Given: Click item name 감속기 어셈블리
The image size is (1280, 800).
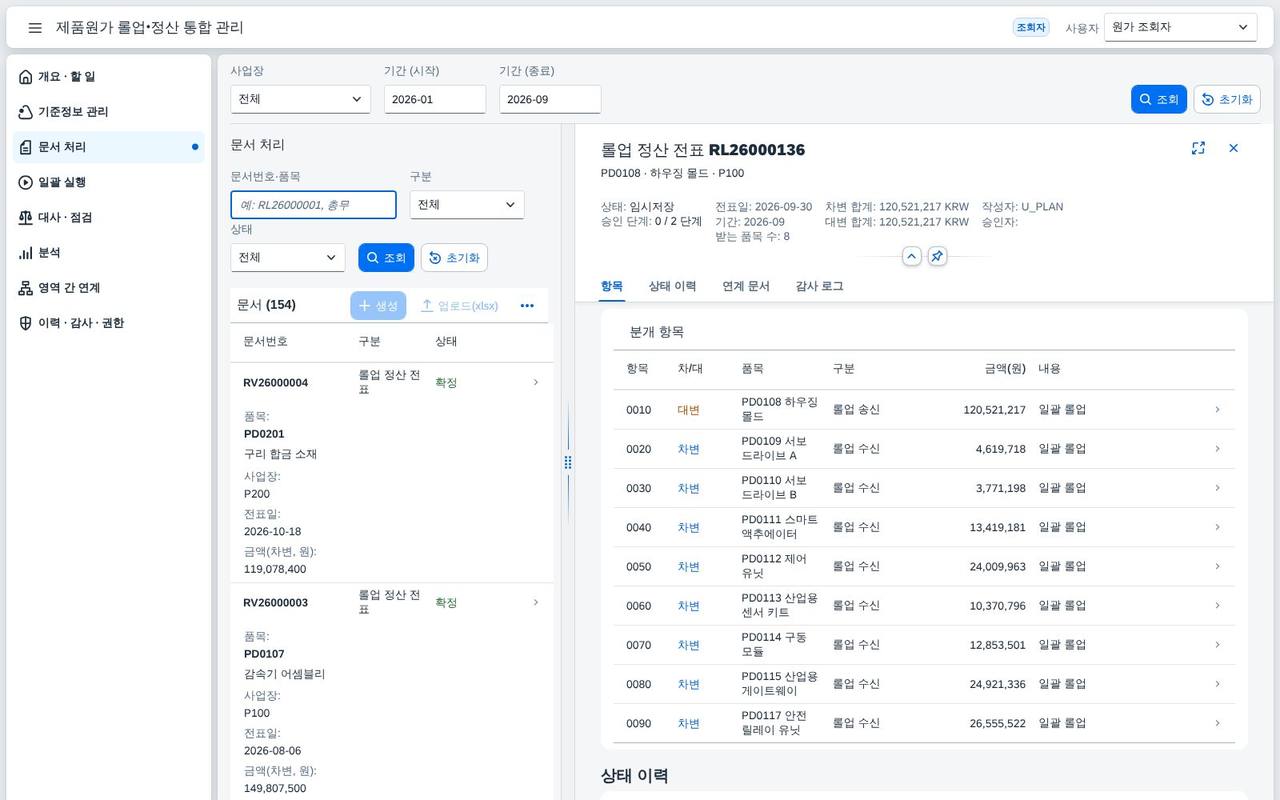Looking at the screenshot, I should 284,674.
